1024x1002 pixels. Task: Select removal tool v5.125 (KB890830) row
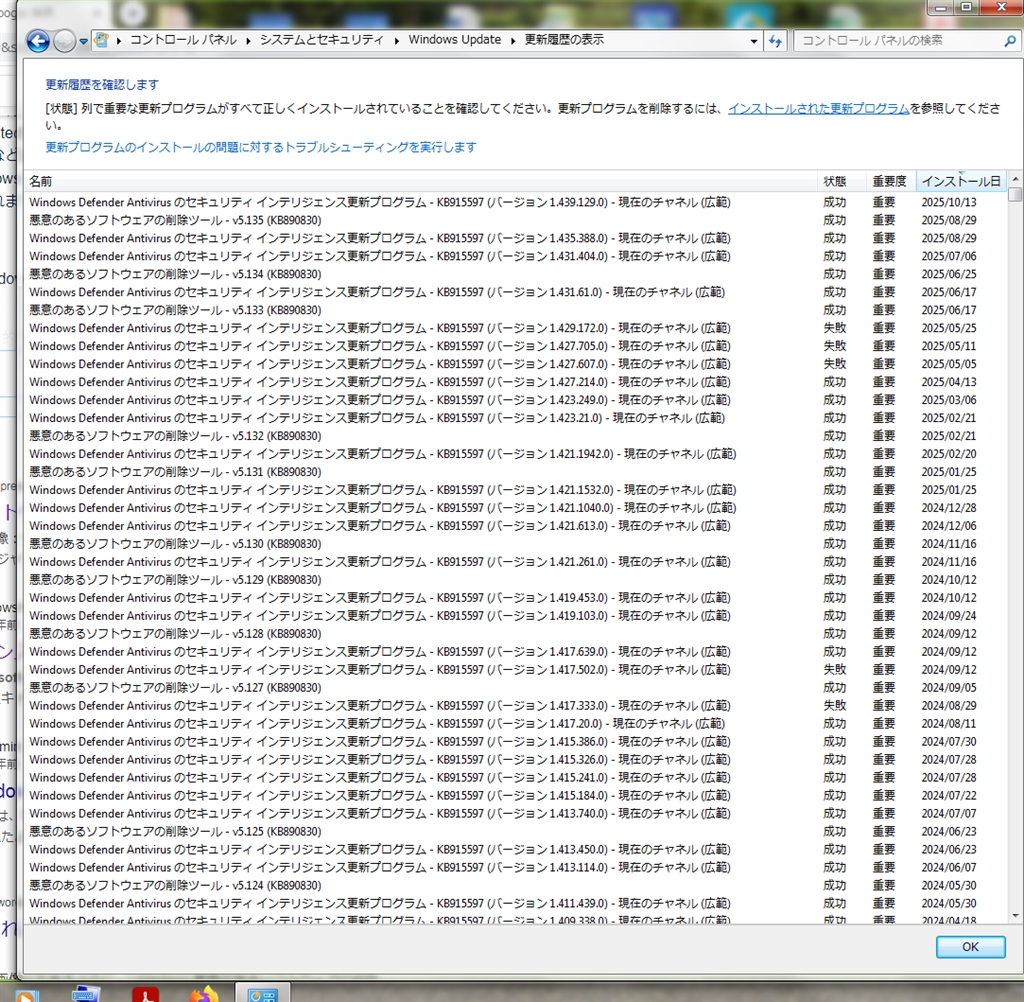[516, 831]
